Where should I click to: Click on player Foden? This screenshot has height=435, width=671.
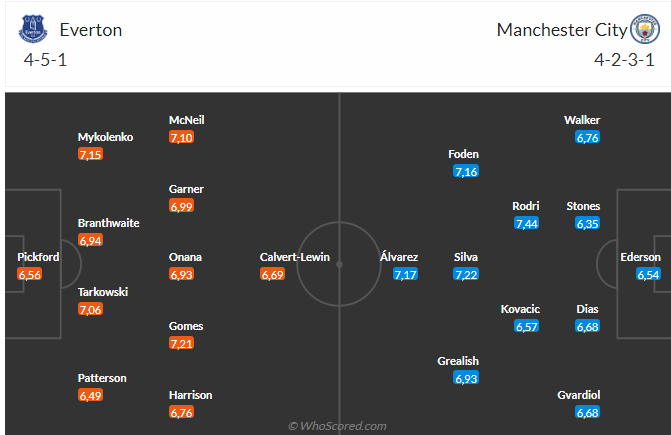463,154
